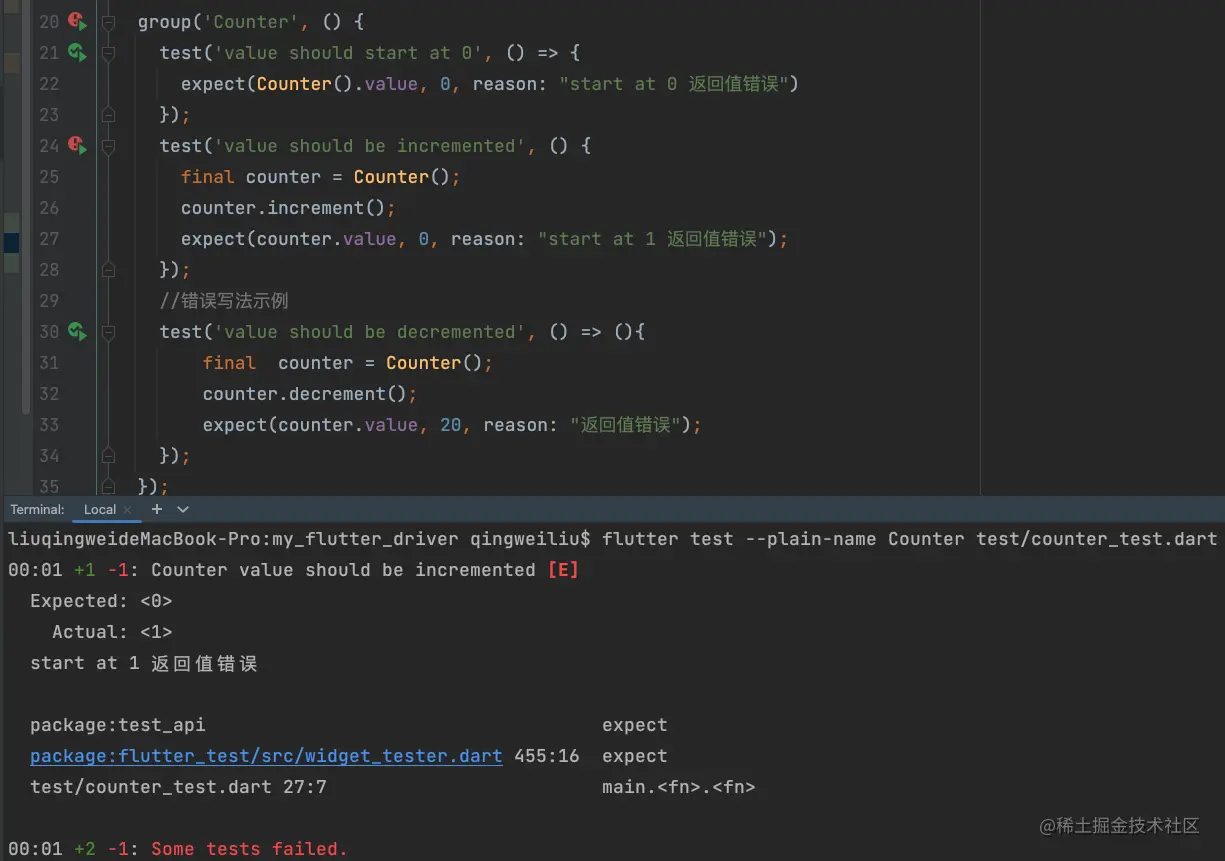Viewport: 1225px width, 861px height.
Task: Click line number 22 in the gutter
Action: pyautogui.click(x=49, y=84)
